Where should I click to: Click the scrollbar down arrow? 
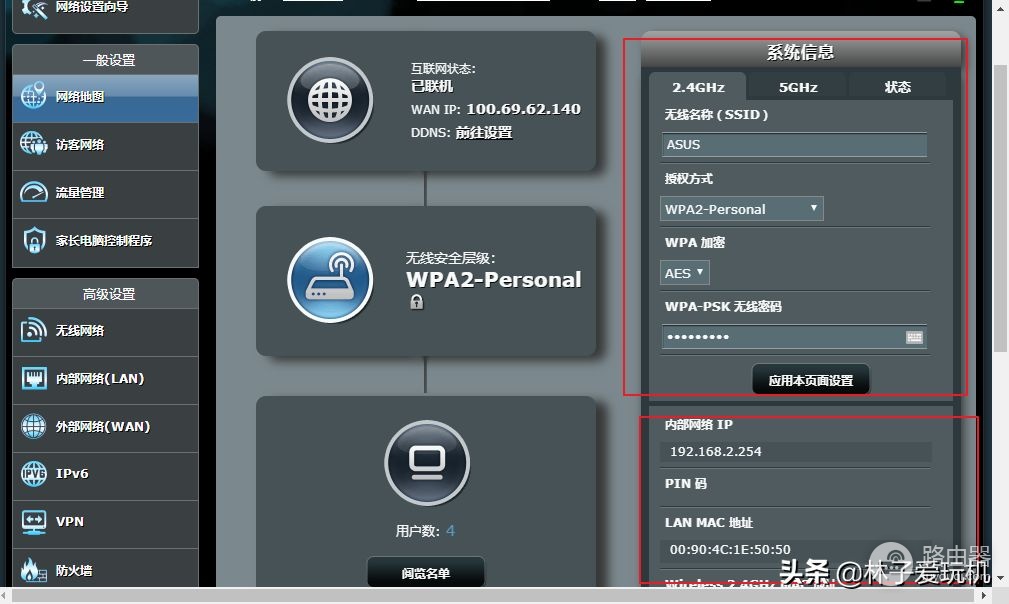pyautogui.click(x=1000, y=578)
